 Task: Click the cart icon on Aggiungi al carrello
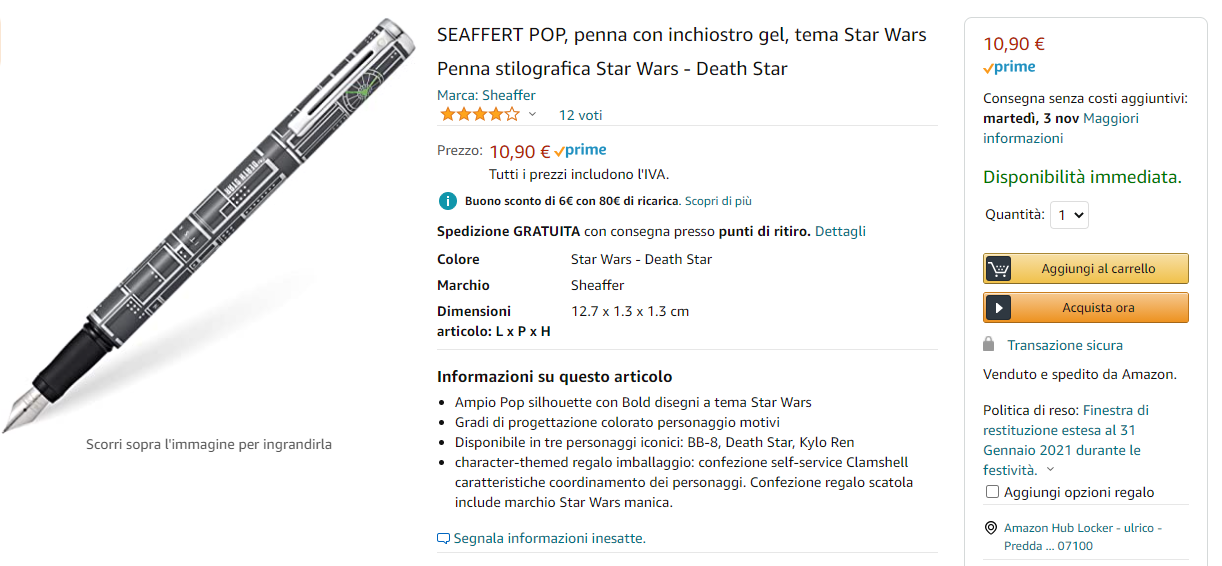tap(999, 269)
